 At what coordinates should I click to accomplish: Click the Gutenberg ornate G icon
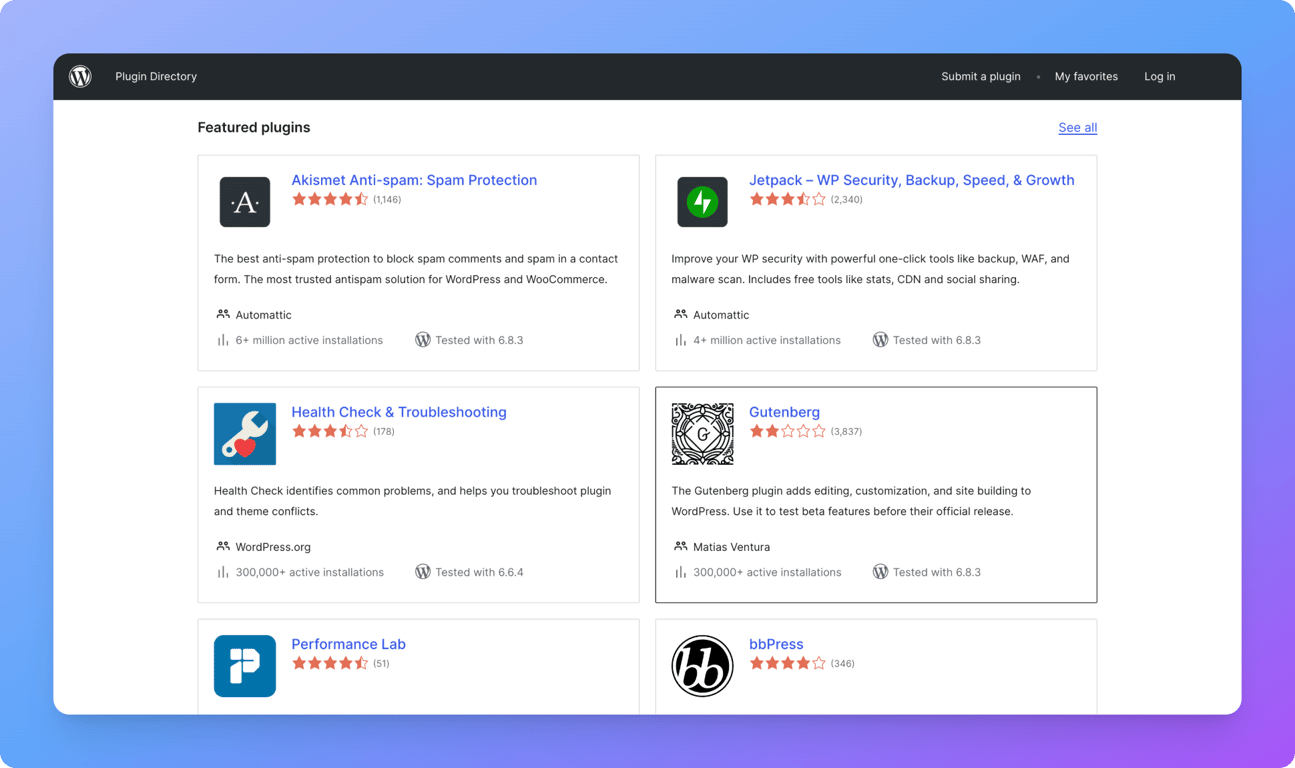[702, 434]
